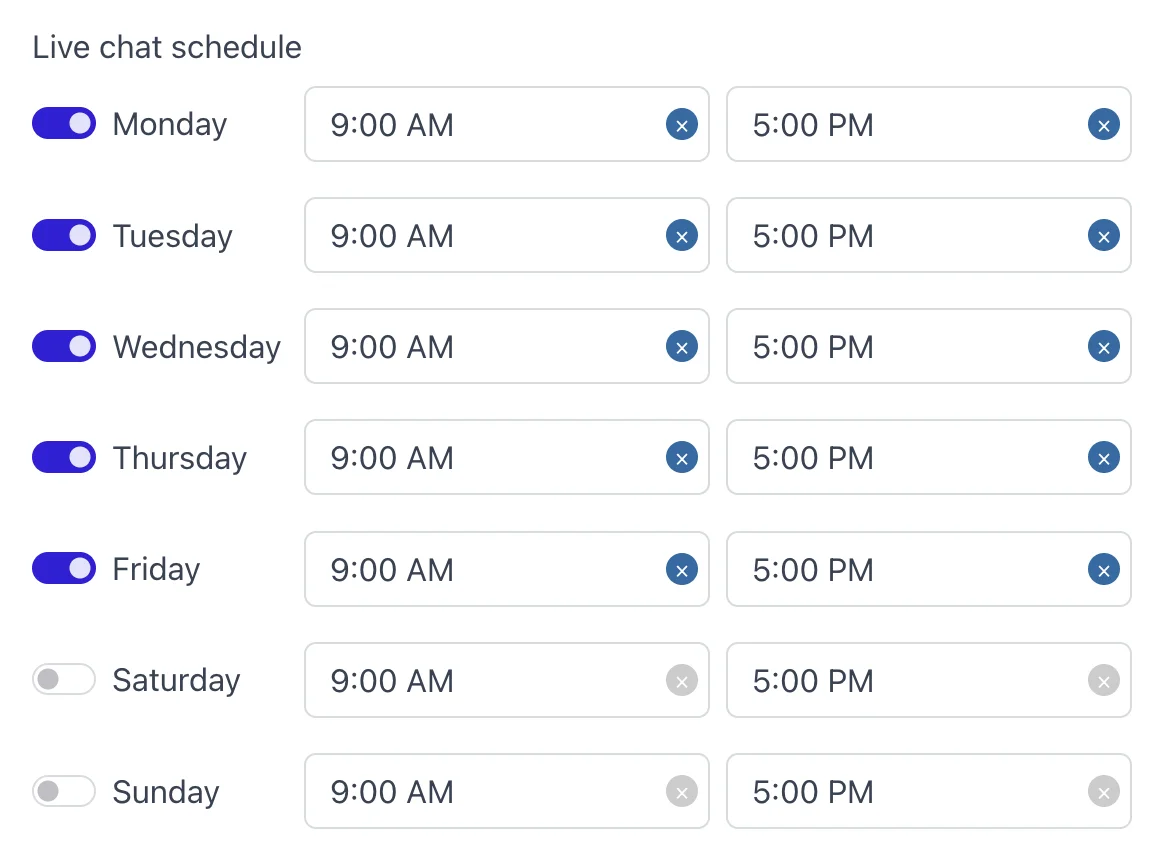Clear Monday start time 9:00 AM
This screenshot has width=1176, height=858.
681,125
